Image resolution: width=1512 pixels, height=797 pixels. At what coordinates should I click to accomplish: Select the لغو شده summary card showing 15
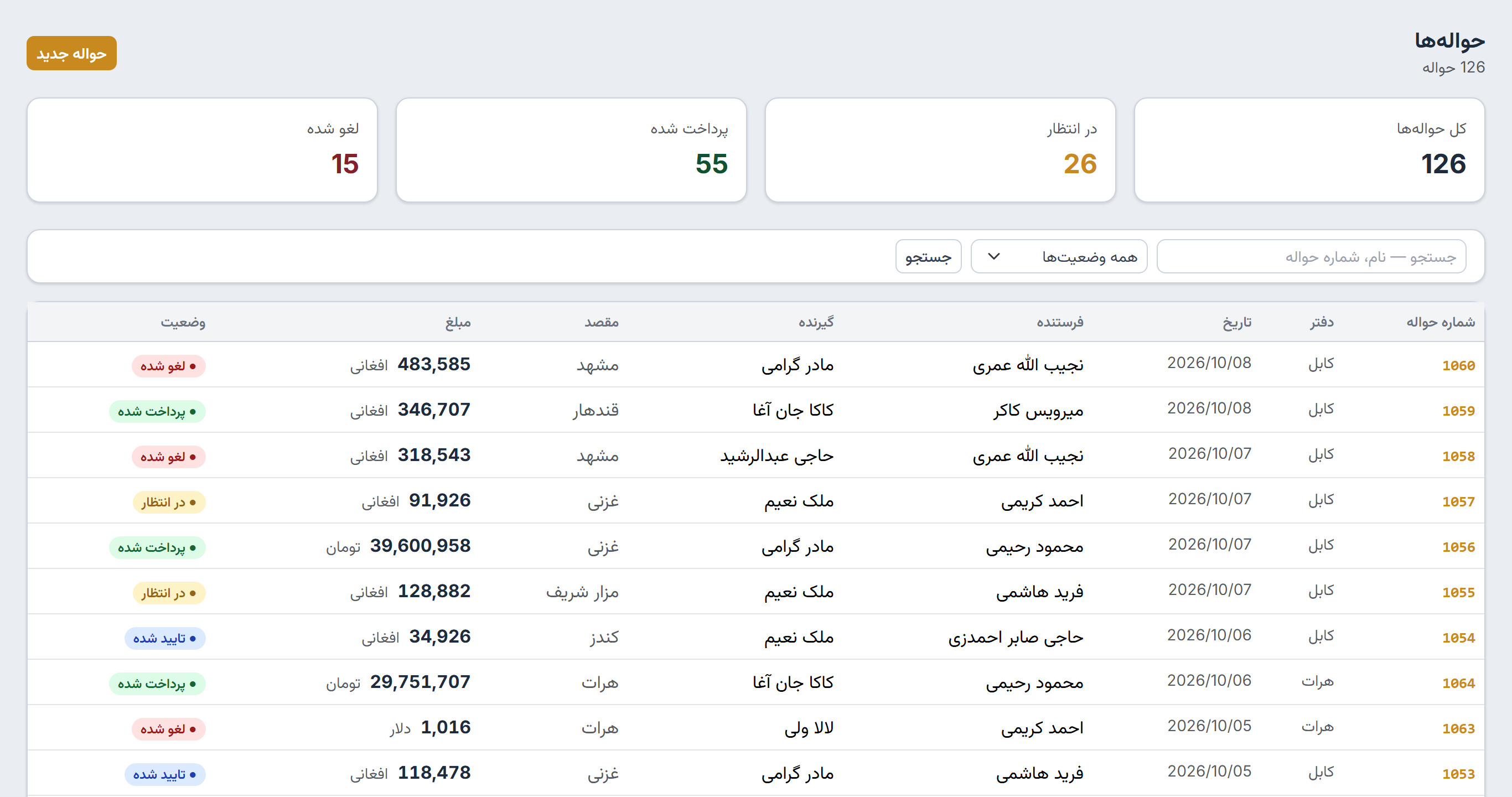coord(202,149)
